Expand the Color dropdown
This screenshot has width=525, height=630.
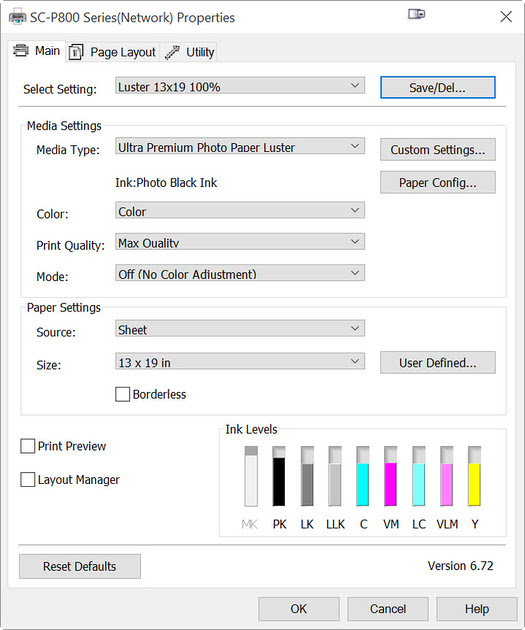coord(240,211)
